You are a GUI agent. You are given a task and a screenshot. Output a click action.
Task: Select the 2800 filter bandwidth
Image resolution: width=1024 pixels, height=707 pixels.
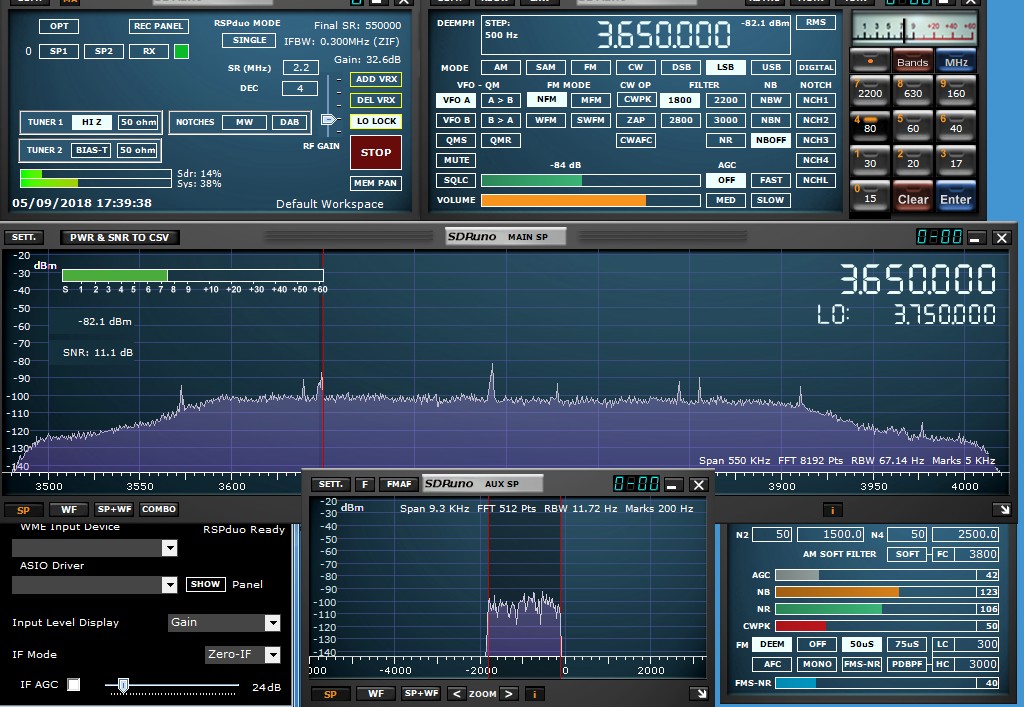[x=680, y=120]
